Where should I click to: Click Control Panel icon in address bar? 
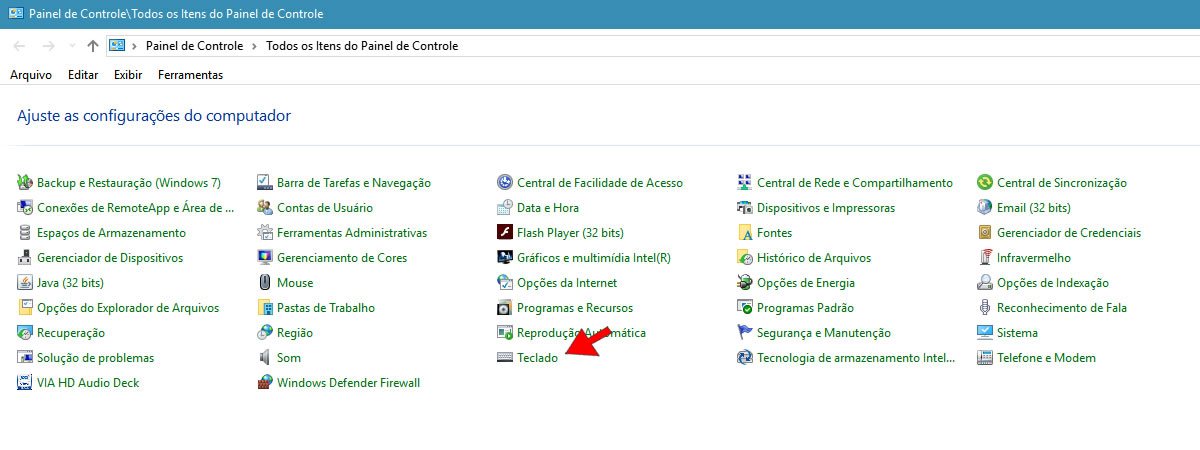pyautogui.click(x=117, y=46)
